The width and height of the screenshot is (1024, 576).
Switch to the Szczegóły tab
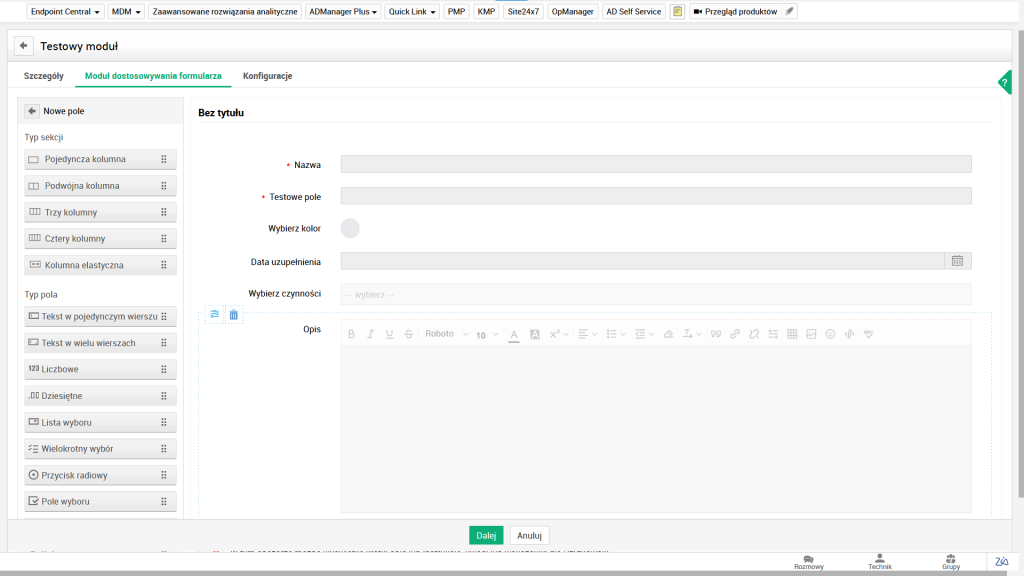click(x=44, y=76)
